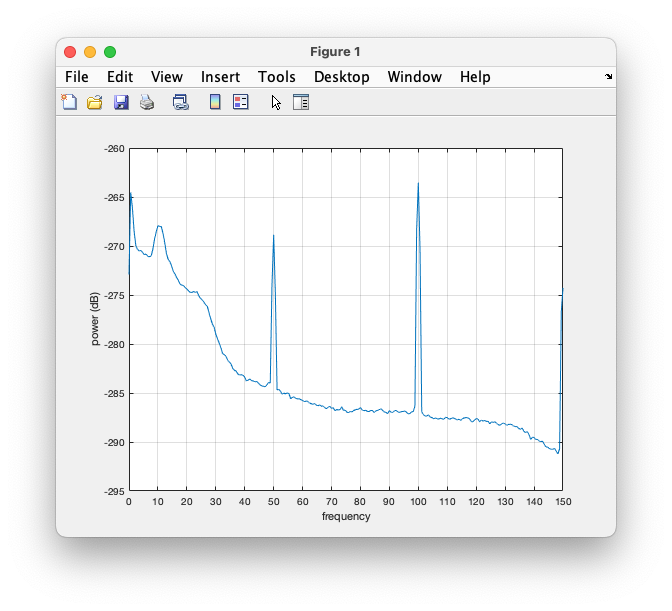Open the File menu

tap(77, 77)
